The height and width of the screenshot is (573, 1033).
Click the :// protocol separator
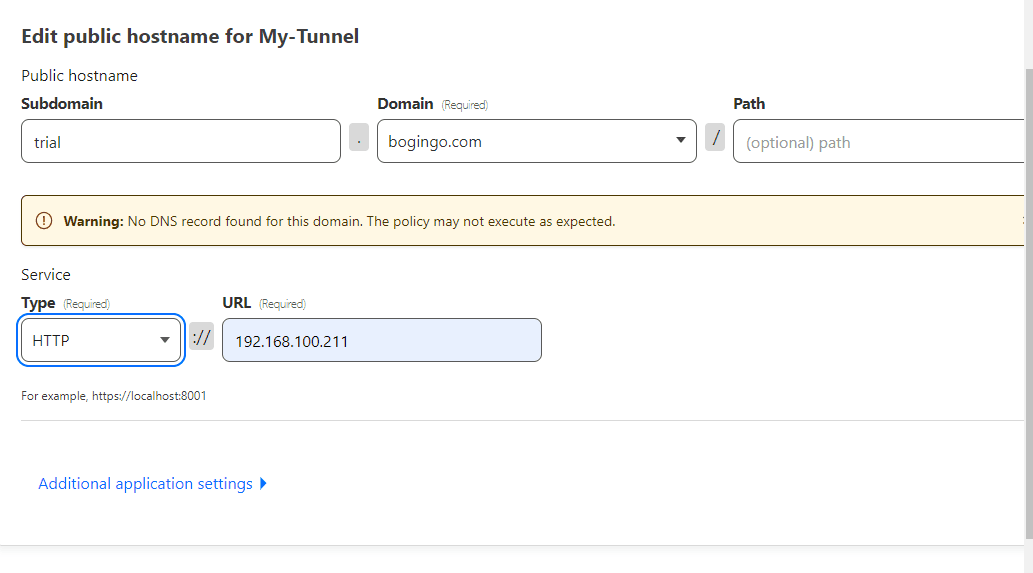tap(202, 337)
